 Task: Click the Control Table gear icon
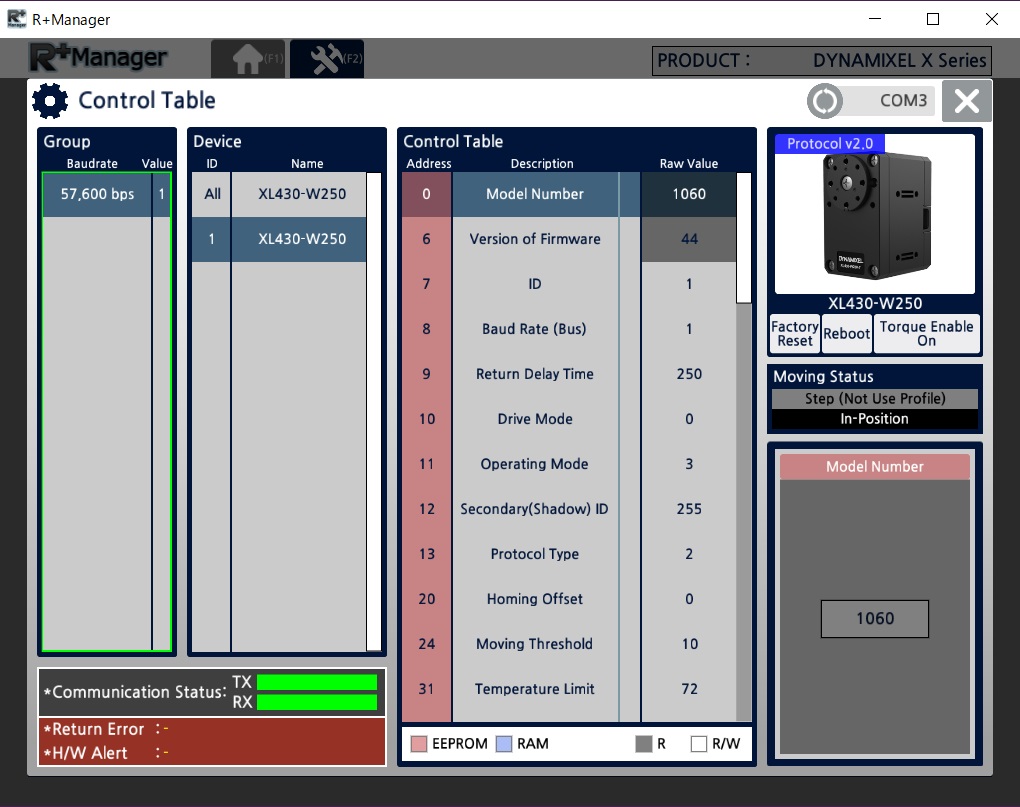click(x=50, y=101)
